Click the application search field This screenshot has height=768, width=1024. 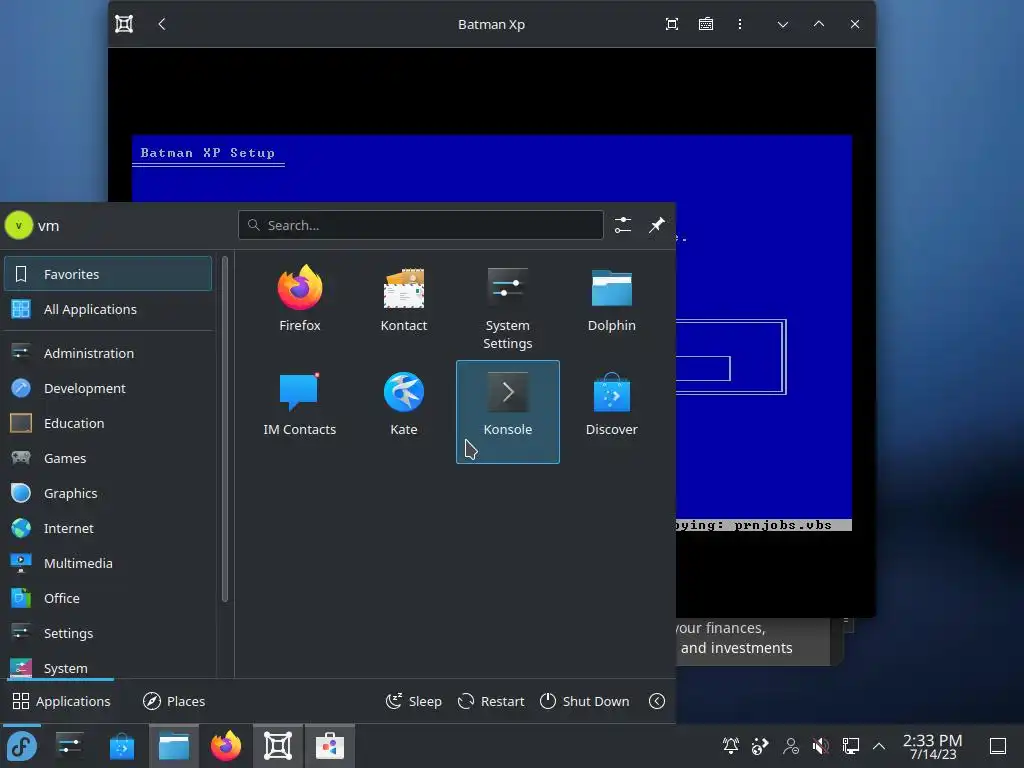421,225
